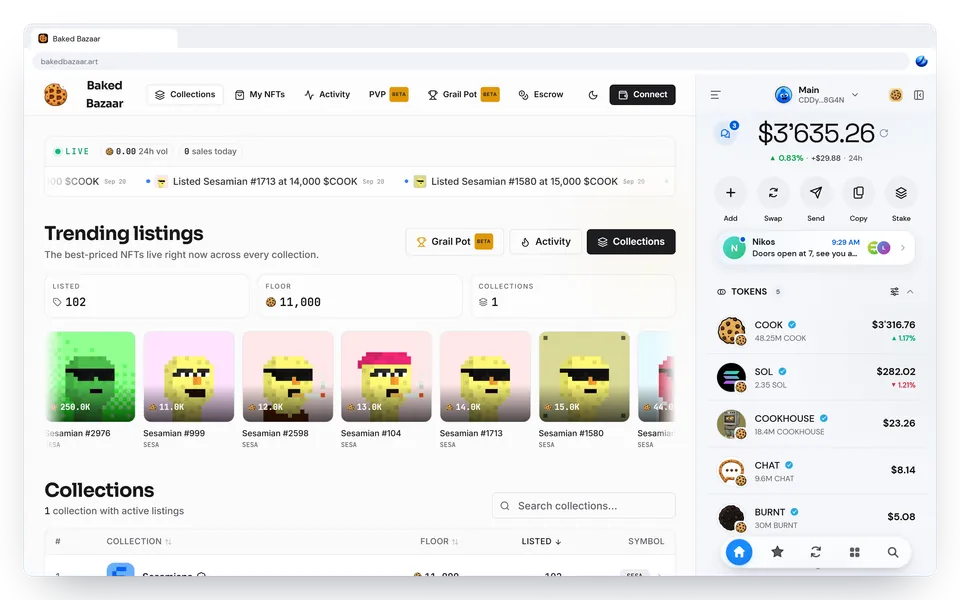This screenshot has width=960, height=600.
Task: Click the Connect wallet button
Action: pos(642,95)
